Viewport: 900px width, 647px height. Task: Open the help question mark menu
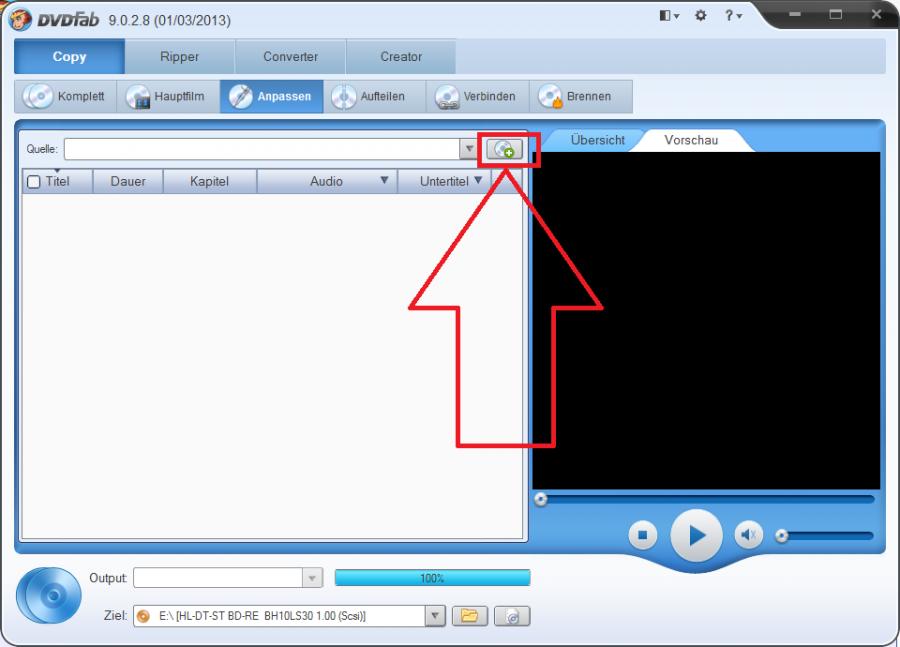click(733, 16)
